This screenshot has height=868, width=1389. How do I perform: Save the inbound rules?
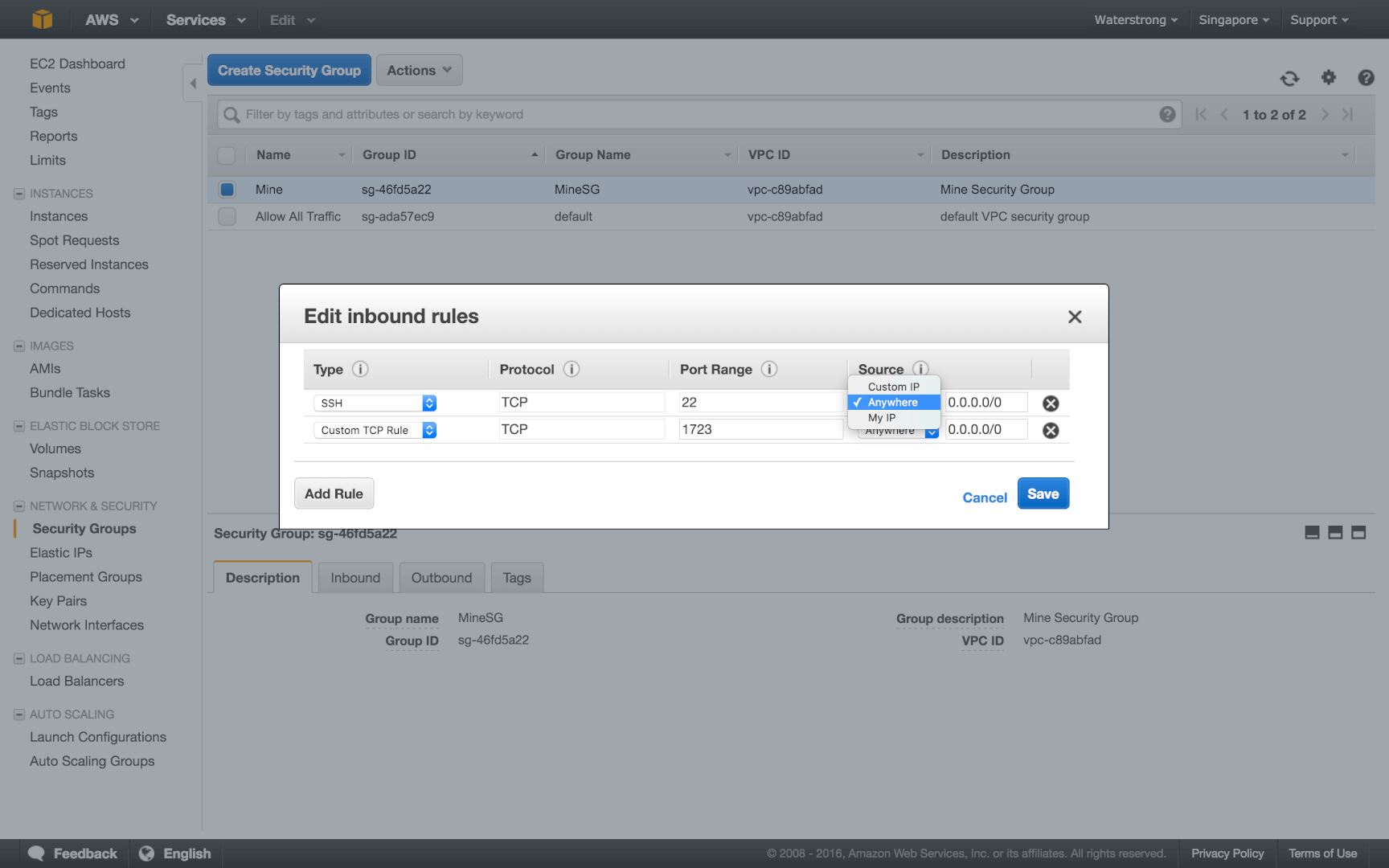[1043, 493]
